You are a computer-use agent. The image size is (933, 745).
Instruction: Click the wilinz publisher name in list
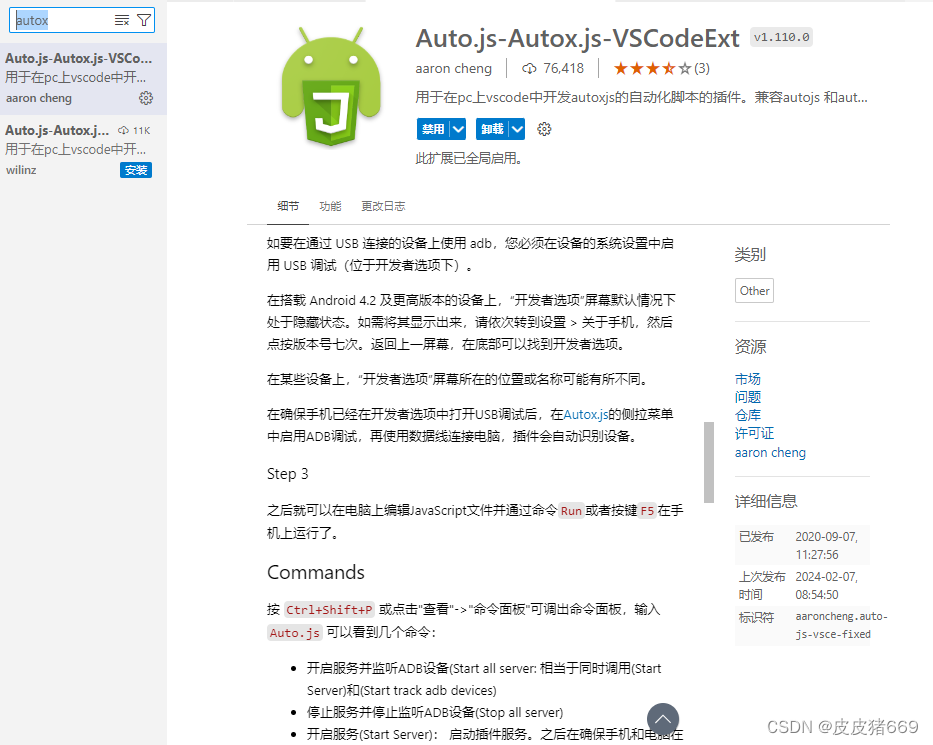point(21,170)
